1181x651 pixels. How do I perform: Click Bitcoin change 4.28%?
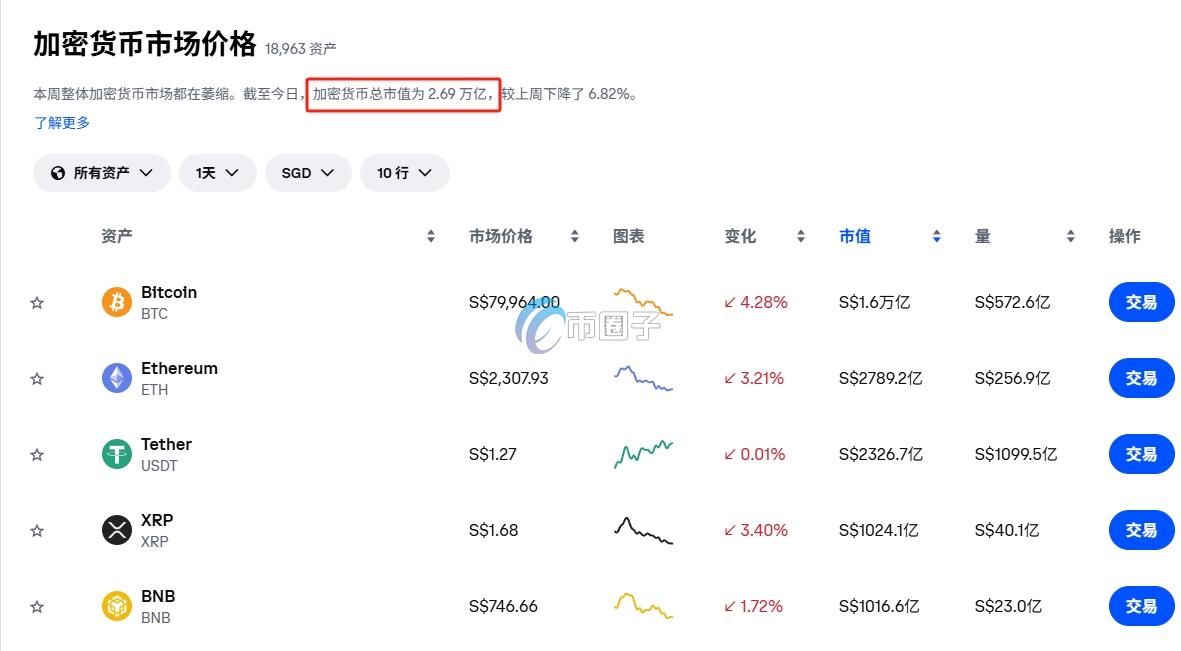(x=755, y=302)
